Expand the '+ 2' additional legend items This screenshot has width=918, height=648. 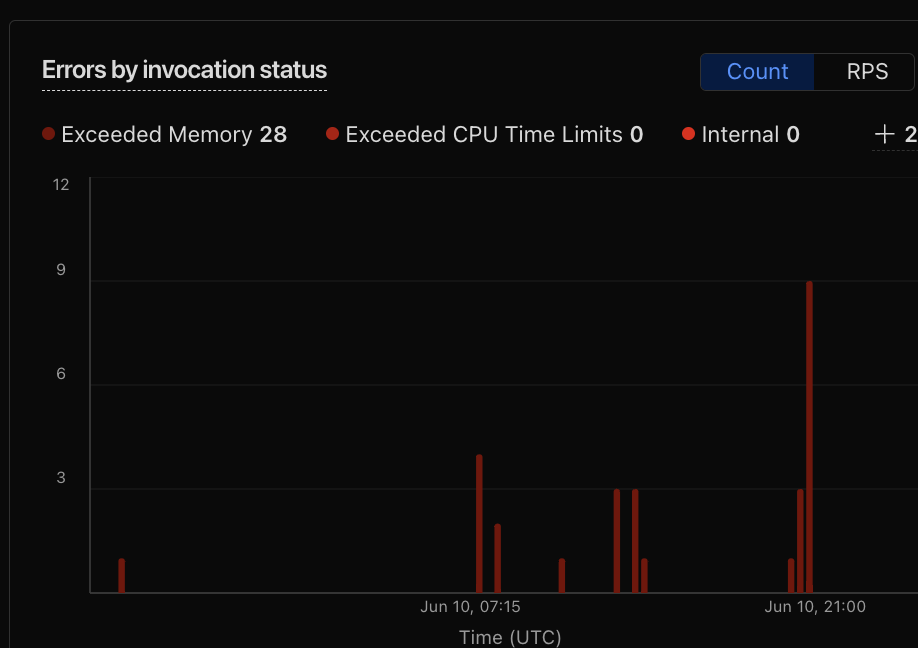pyautogui.click(x=895, y=134)
